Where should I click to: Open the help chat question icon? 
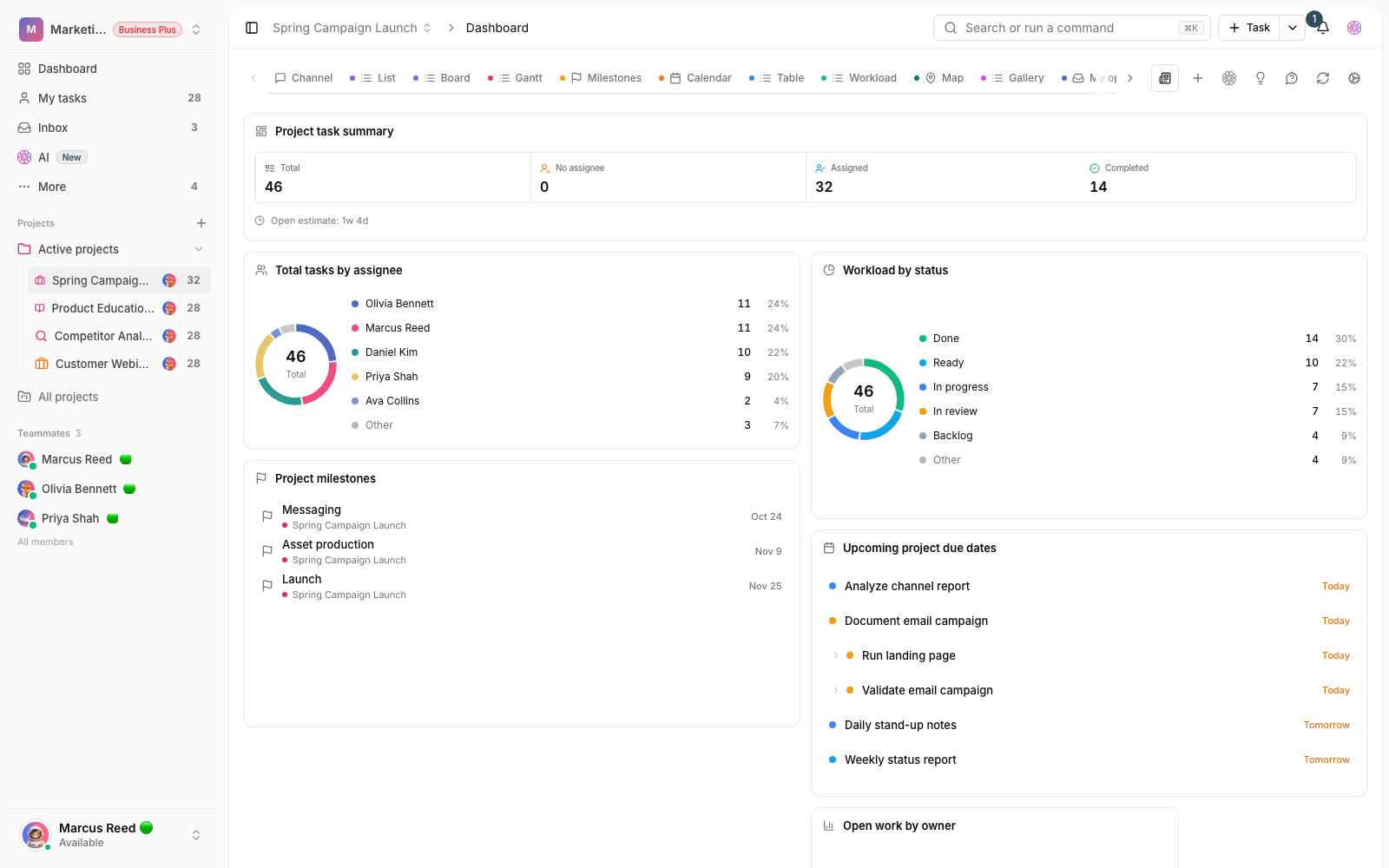tap(1292, 78)
